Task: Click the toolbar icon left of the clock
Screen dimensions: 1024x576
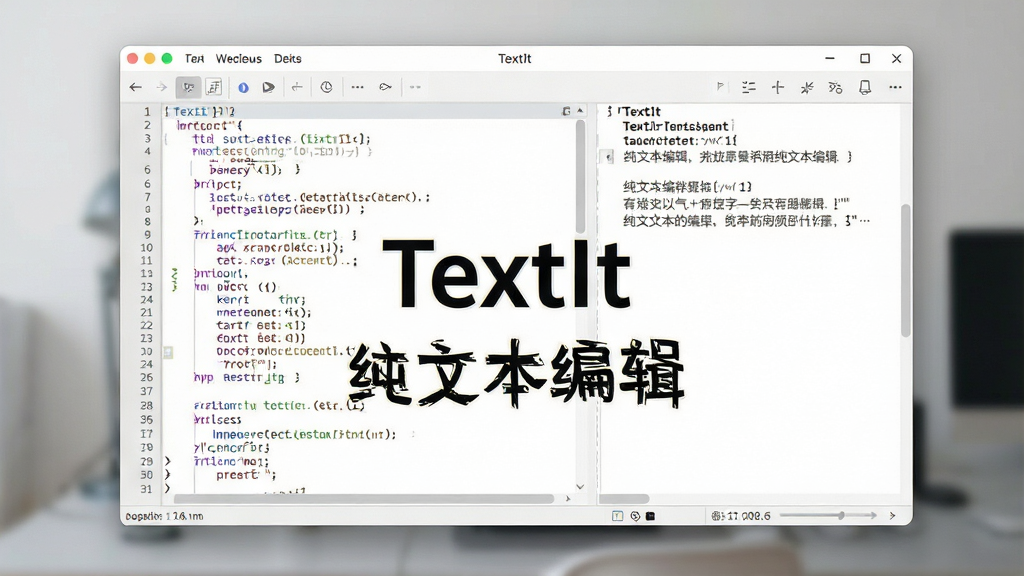Action: [x=297, y=87]
